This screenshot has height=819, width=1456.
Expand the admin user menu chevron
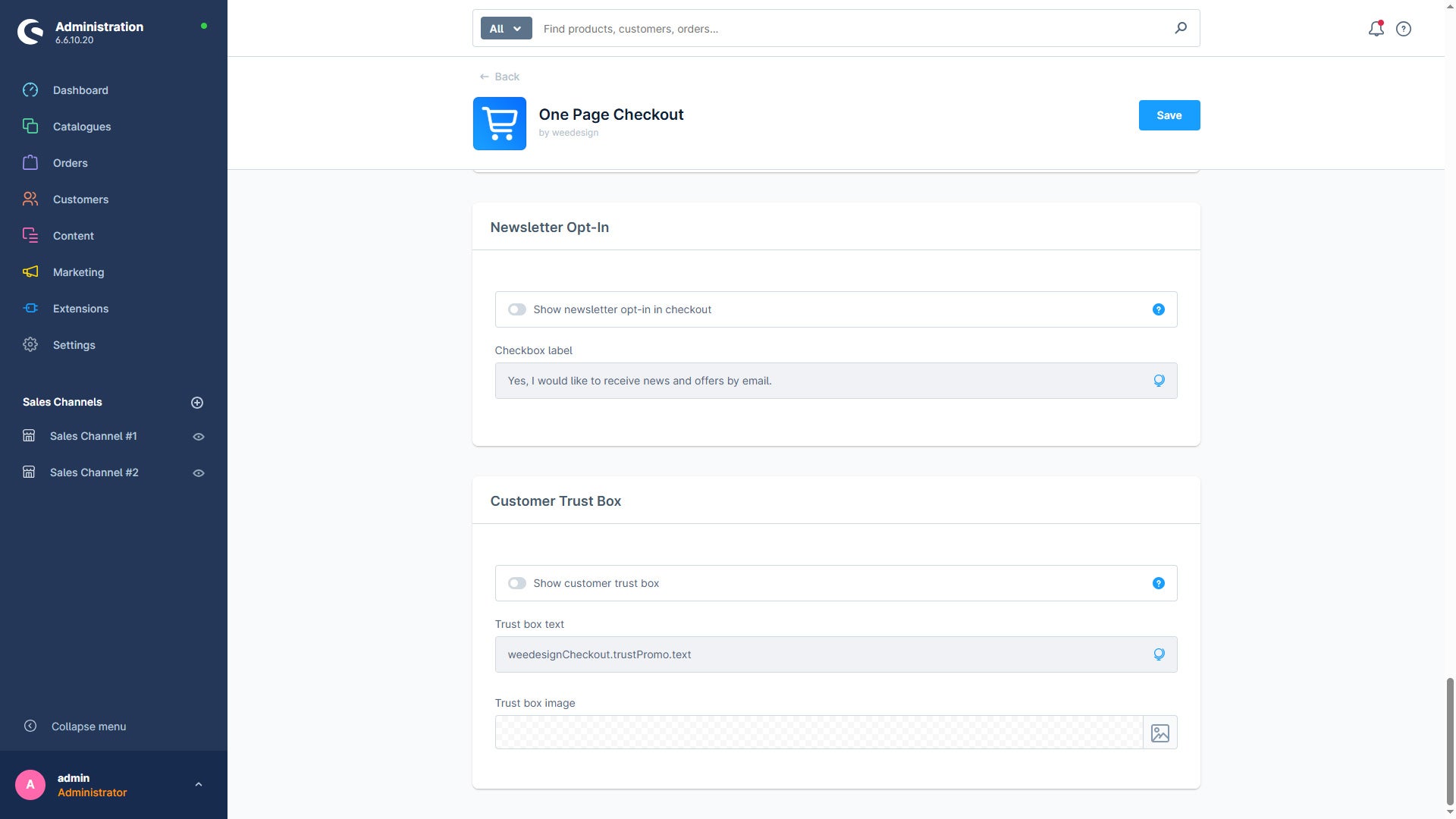pyautogui.click(x=199, y=784)
